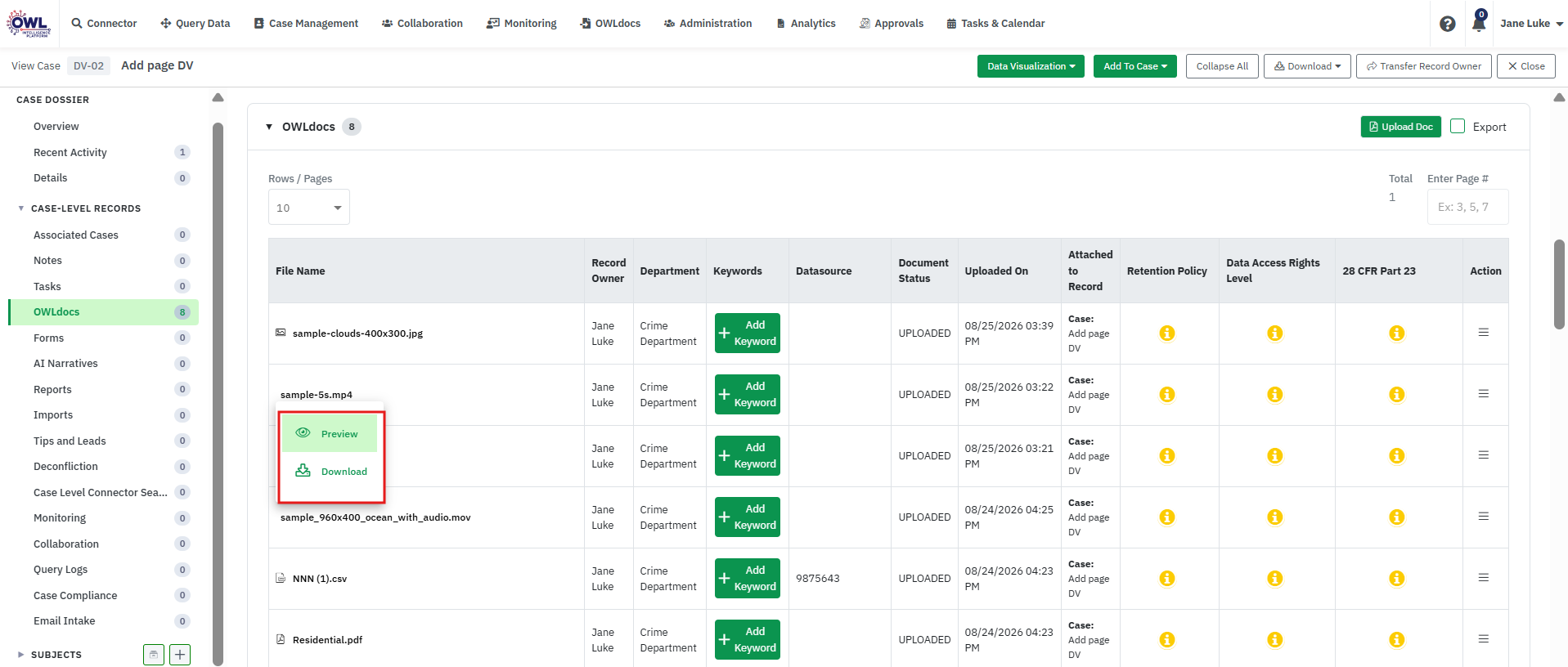Click the image file icon for sample-clouds-400x300.jpg
Screen dimensions: 1568x667
[x=281, y=333]
